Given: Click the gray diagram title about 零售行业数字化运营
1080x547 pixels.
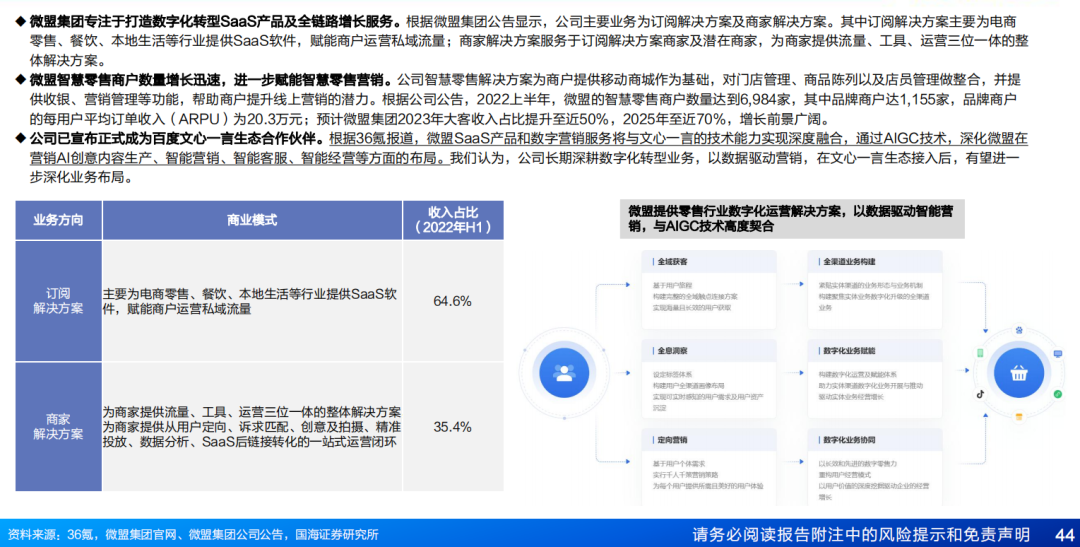Looking at the screenshot, I should click(792, 219).
